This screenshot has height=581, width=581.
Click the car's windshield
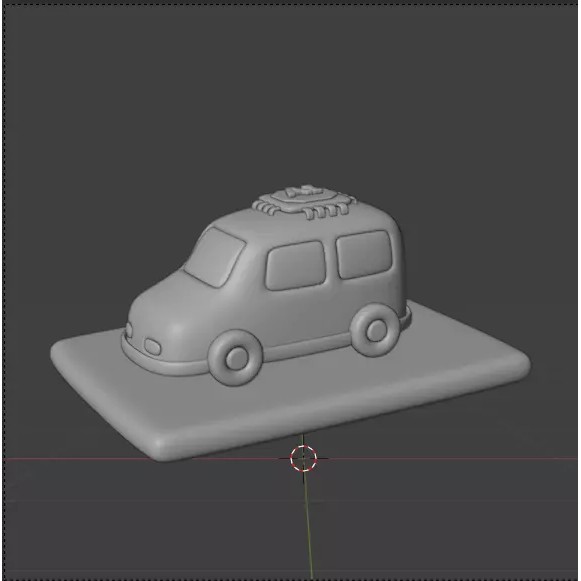[x=215, y=257]
